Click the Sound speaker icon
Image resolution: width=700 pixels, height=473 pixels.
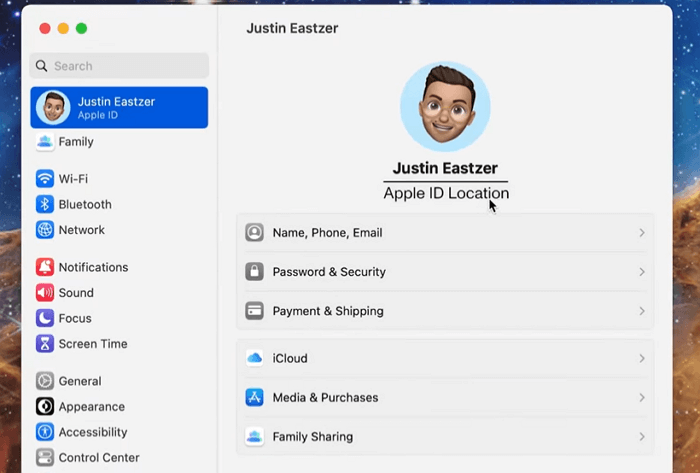coord(45,293)
